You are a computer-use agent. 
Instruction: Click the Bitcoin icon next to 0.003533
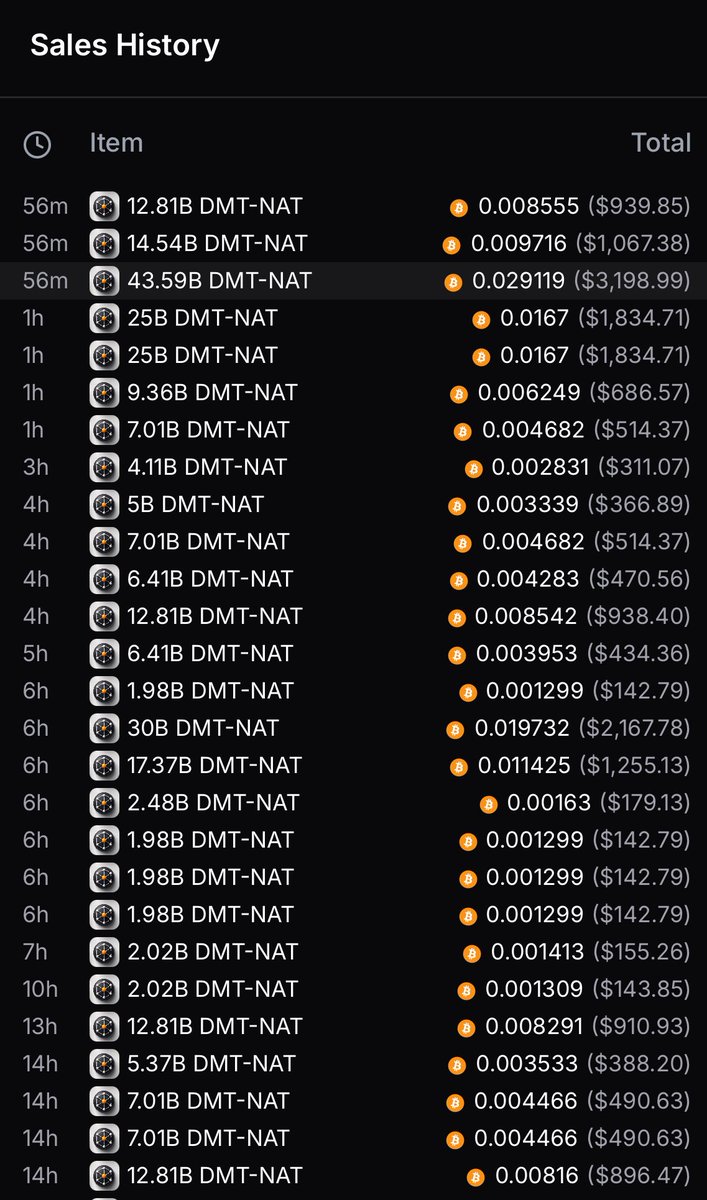tap(457, 1065)
